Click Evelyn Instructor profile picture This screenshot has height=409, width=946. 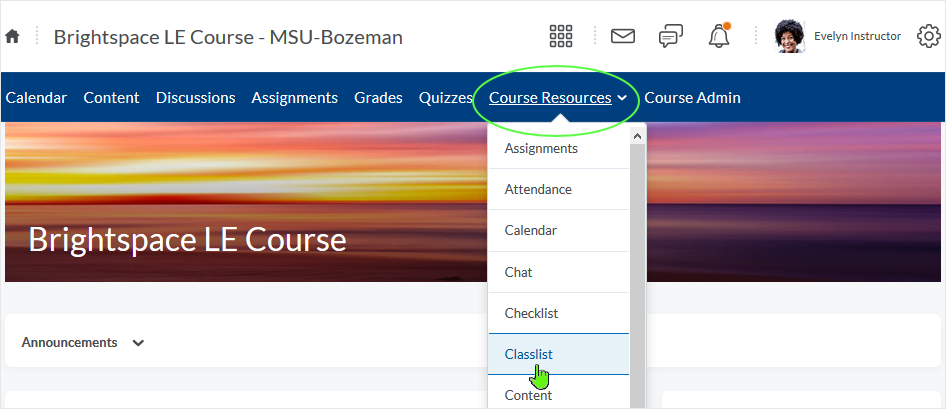(x=790, y=36)
